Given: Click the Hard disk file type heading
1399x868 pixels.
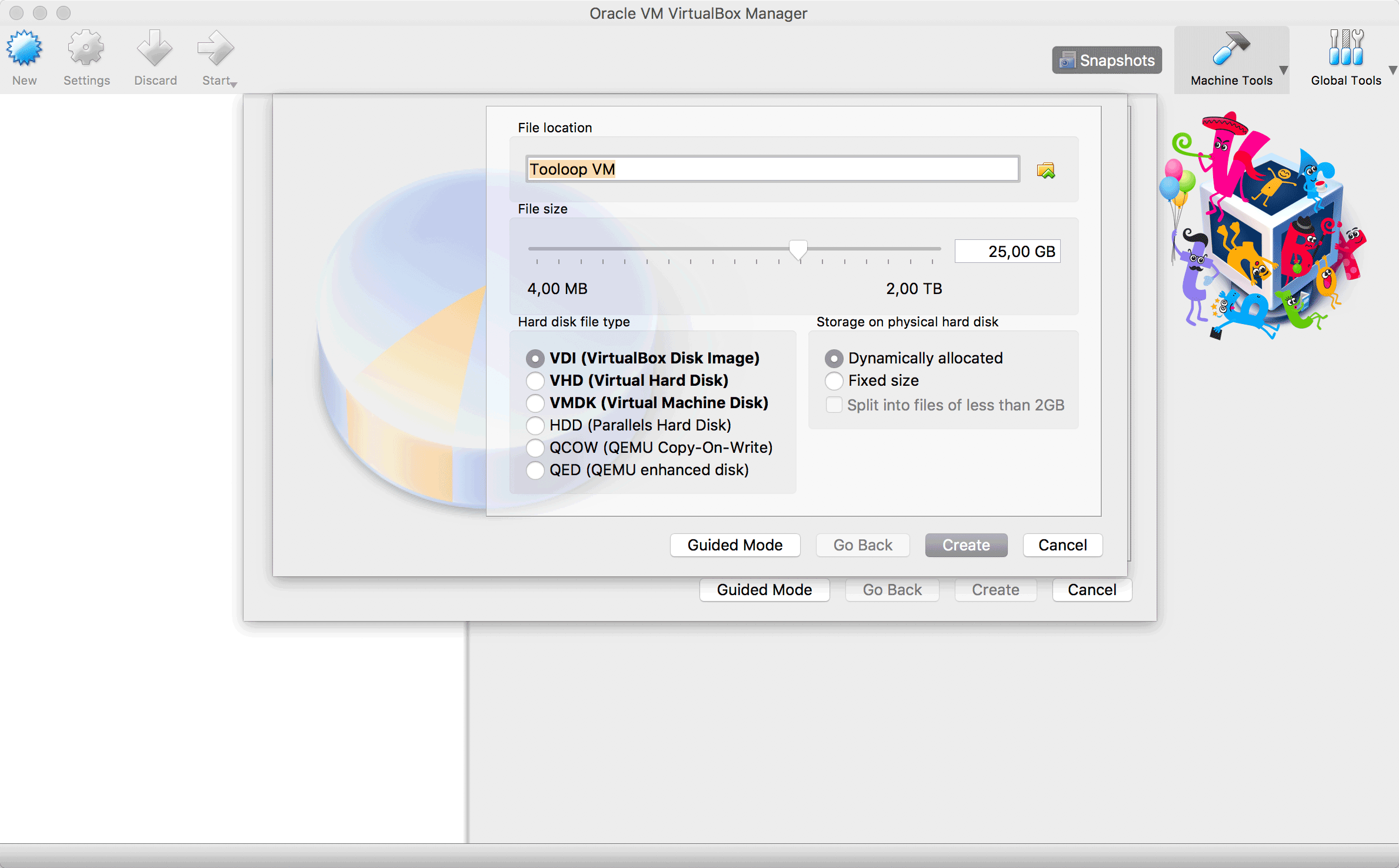Looking at the screenshot, I should tap(574, 322).
